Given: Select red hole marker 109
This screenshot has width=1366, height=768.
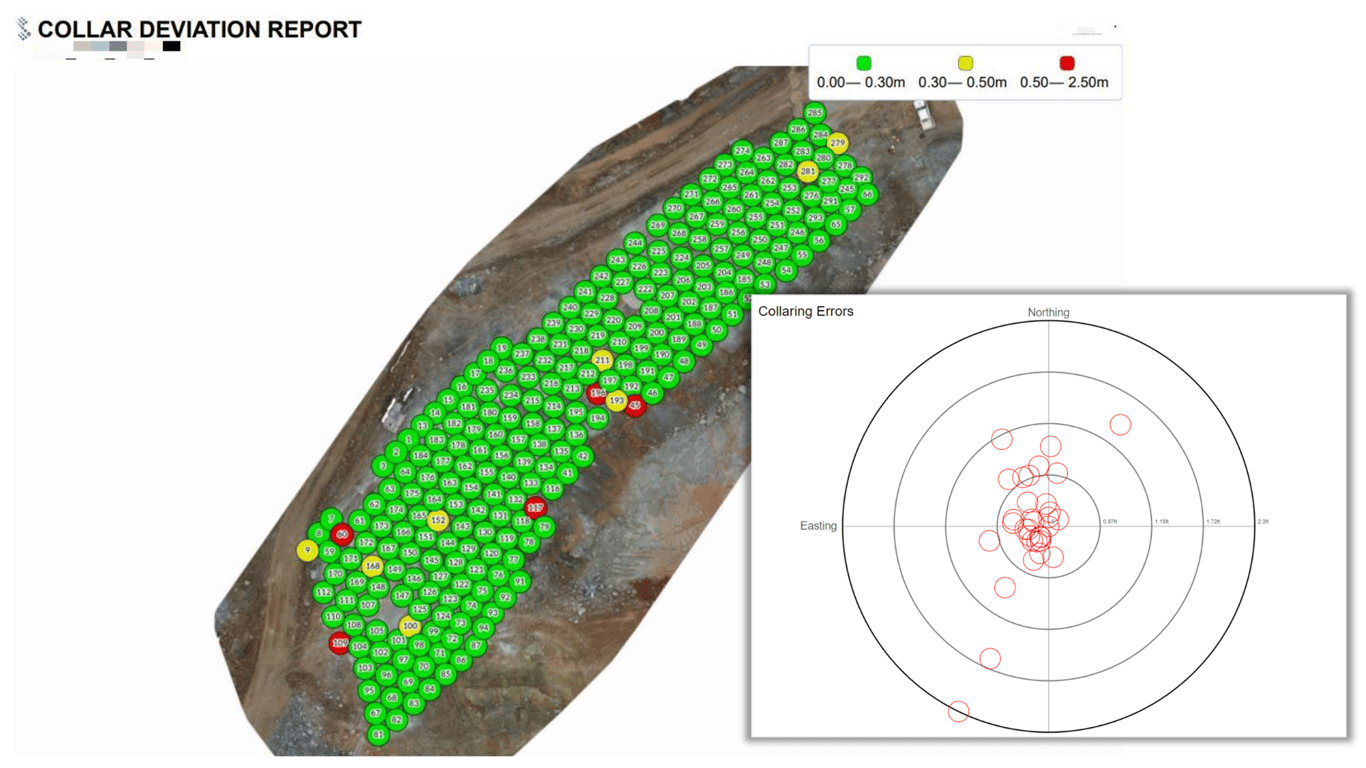Looking at the screenshot, I should (x=340, y=643).
